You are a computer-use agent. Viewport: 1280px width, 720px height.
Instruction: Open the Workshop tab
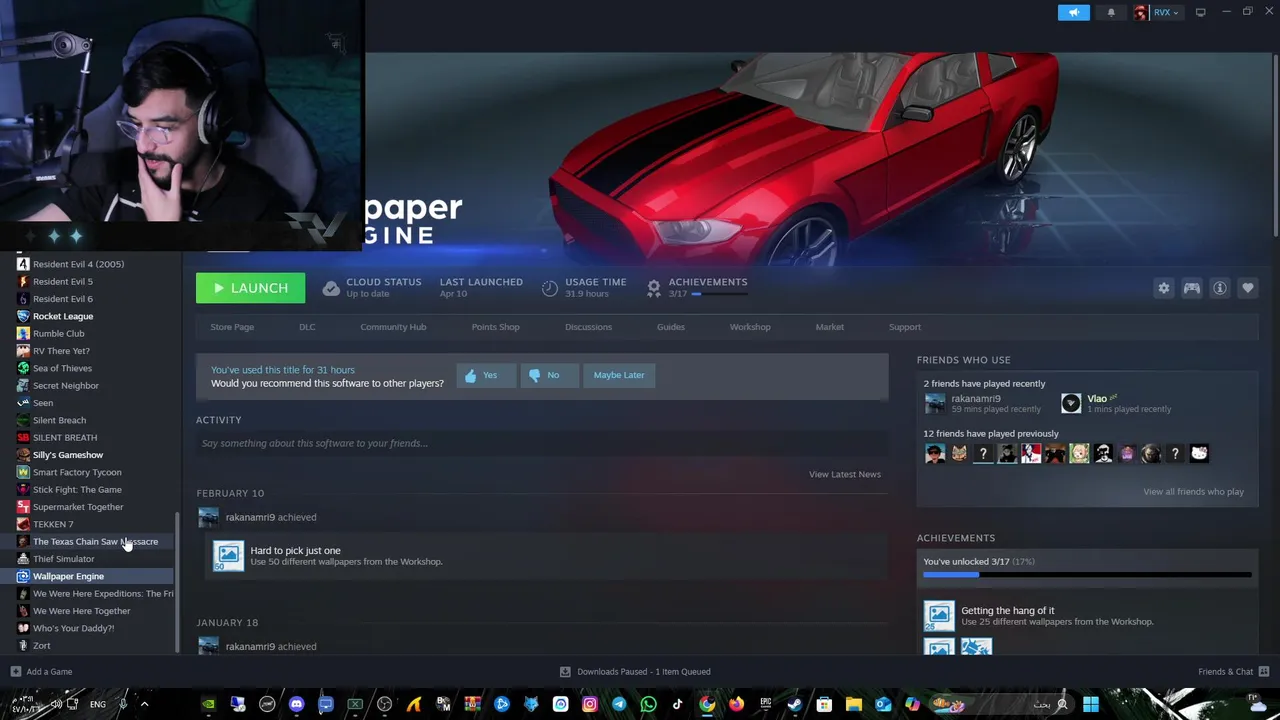click(750, 327)
